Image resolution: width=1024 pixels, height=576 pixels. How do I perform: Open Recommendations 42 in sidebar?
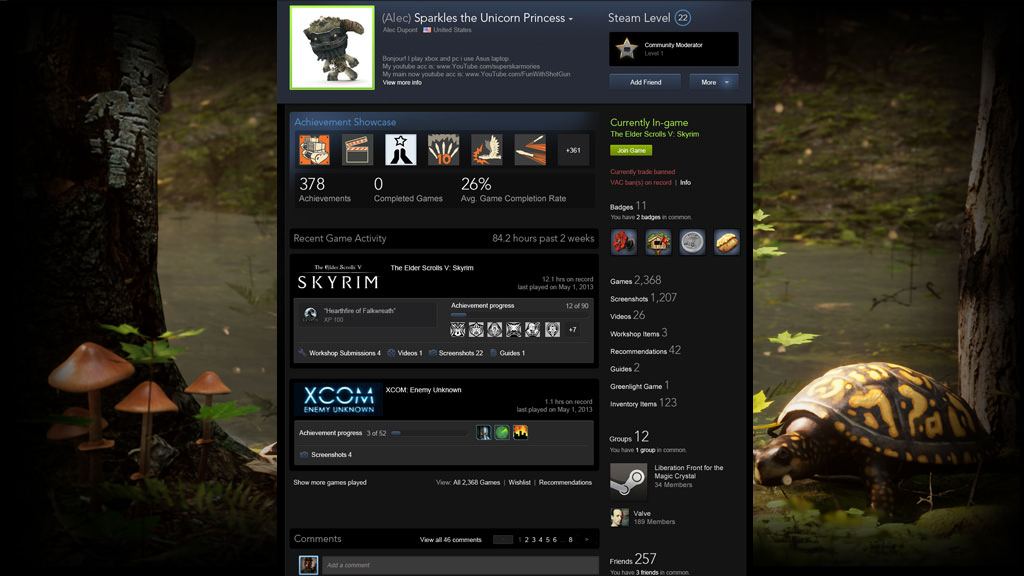point(645,351)
